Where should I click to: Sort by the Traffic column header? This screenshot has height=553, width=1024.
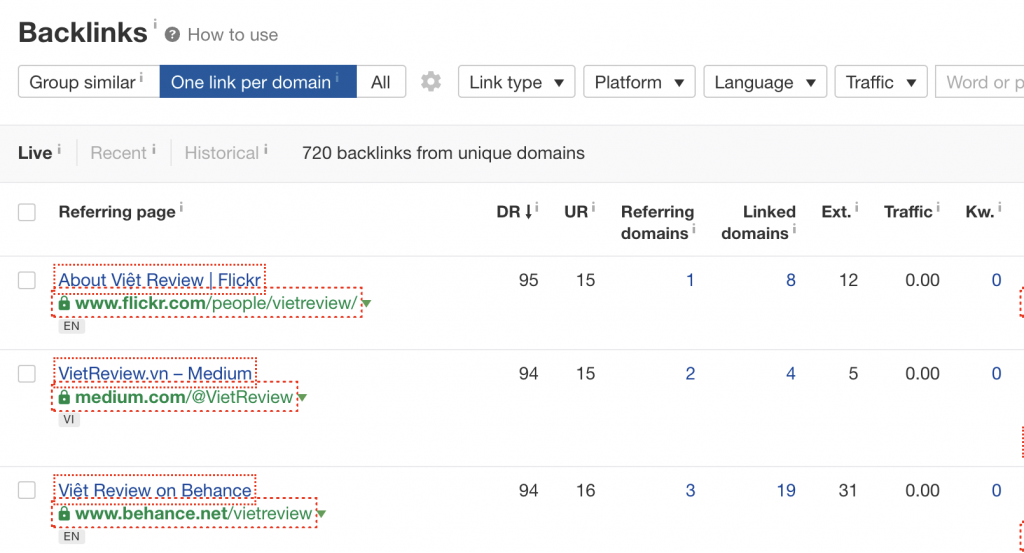click(908, 212)
